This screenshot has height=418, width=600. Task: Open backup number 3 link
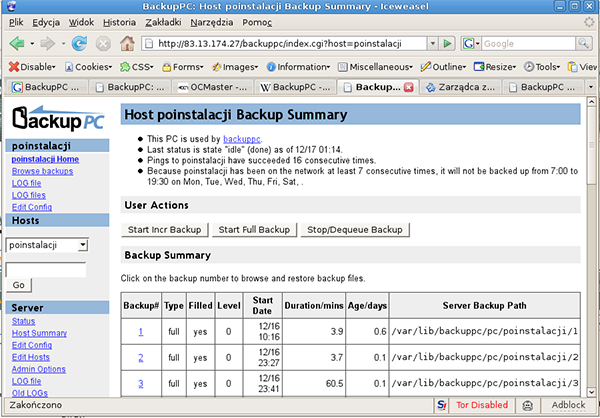[x=141, y=384]
